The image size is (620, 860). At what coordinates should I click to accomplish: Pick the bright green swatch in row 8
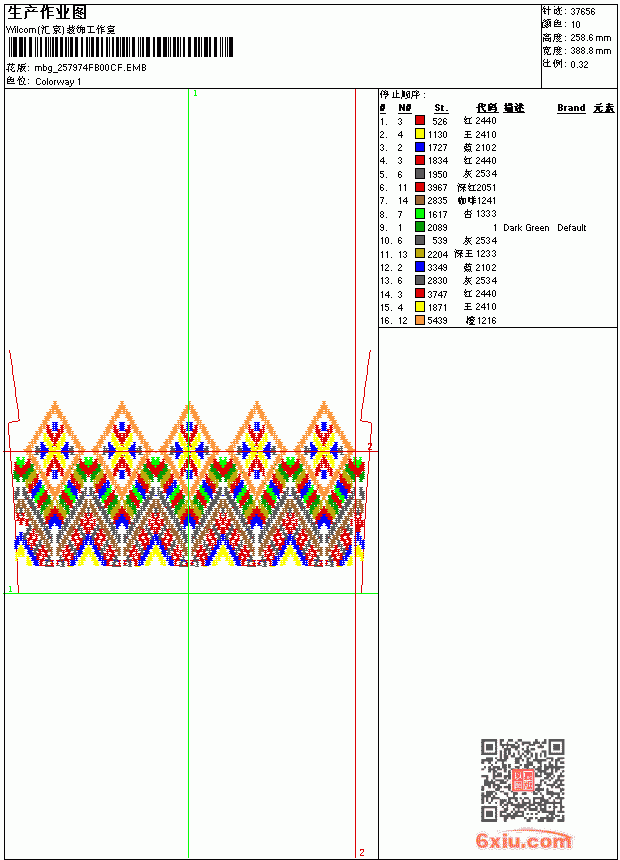coord(420,213)
